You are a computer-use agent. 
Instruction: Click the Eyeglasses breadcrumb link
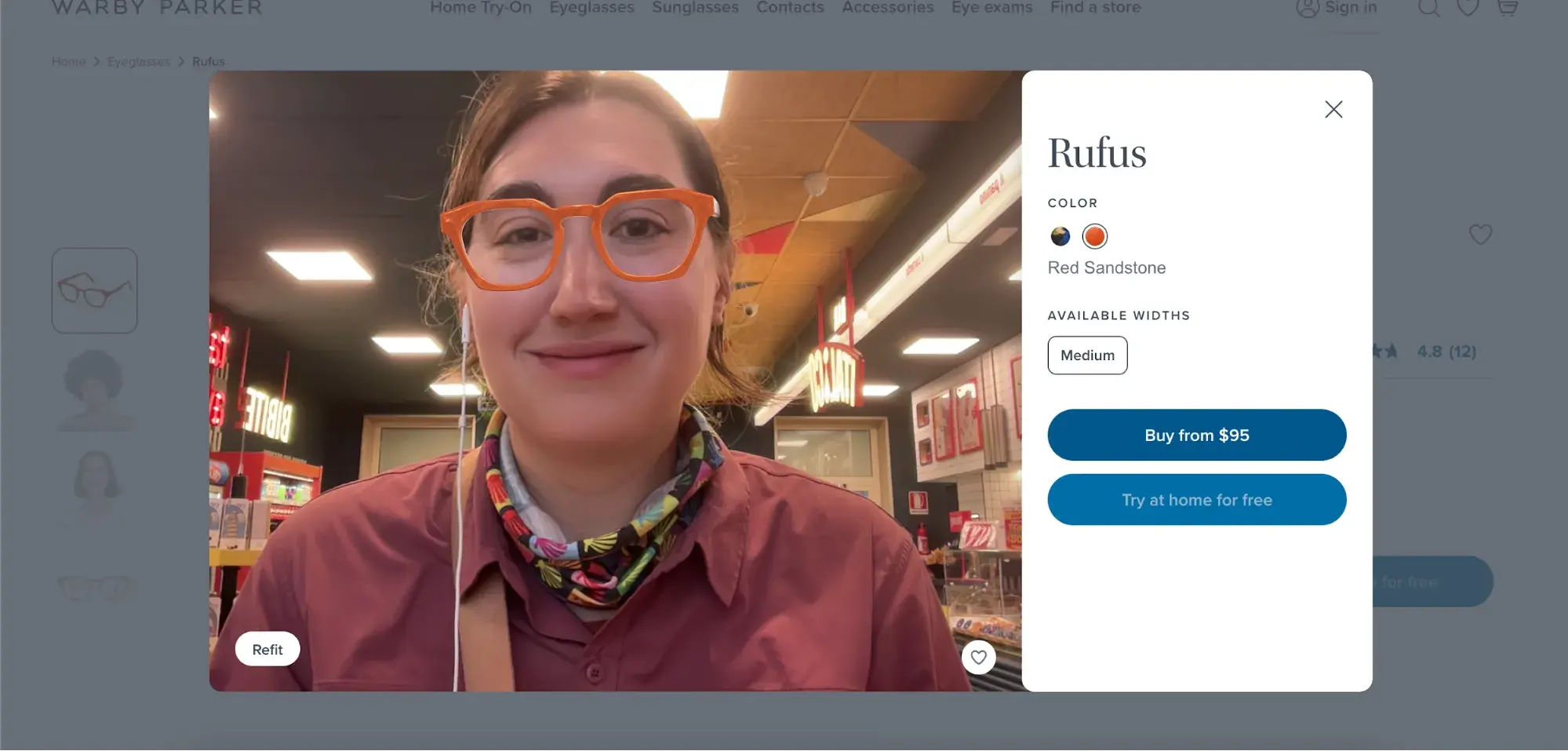pyautogui.click(x=138, y=61)
